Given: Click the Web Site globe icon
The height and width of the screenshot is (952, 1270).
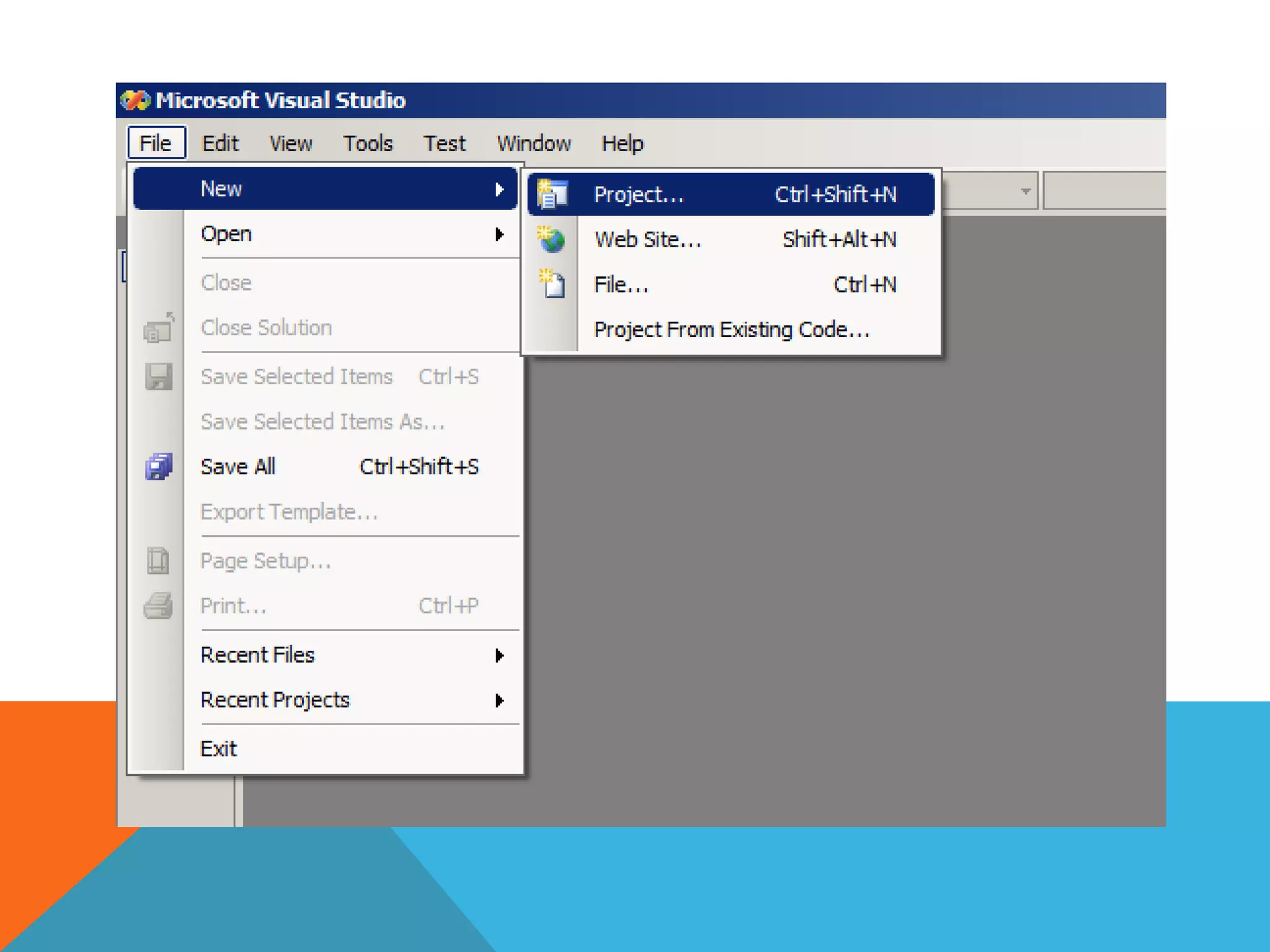Looking at the screenshot, I should pos(551,239).
